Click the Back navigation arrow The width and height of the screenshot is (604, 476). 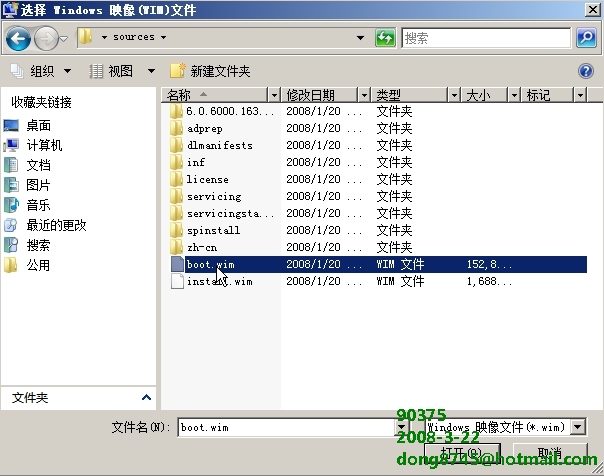point(18,38)
